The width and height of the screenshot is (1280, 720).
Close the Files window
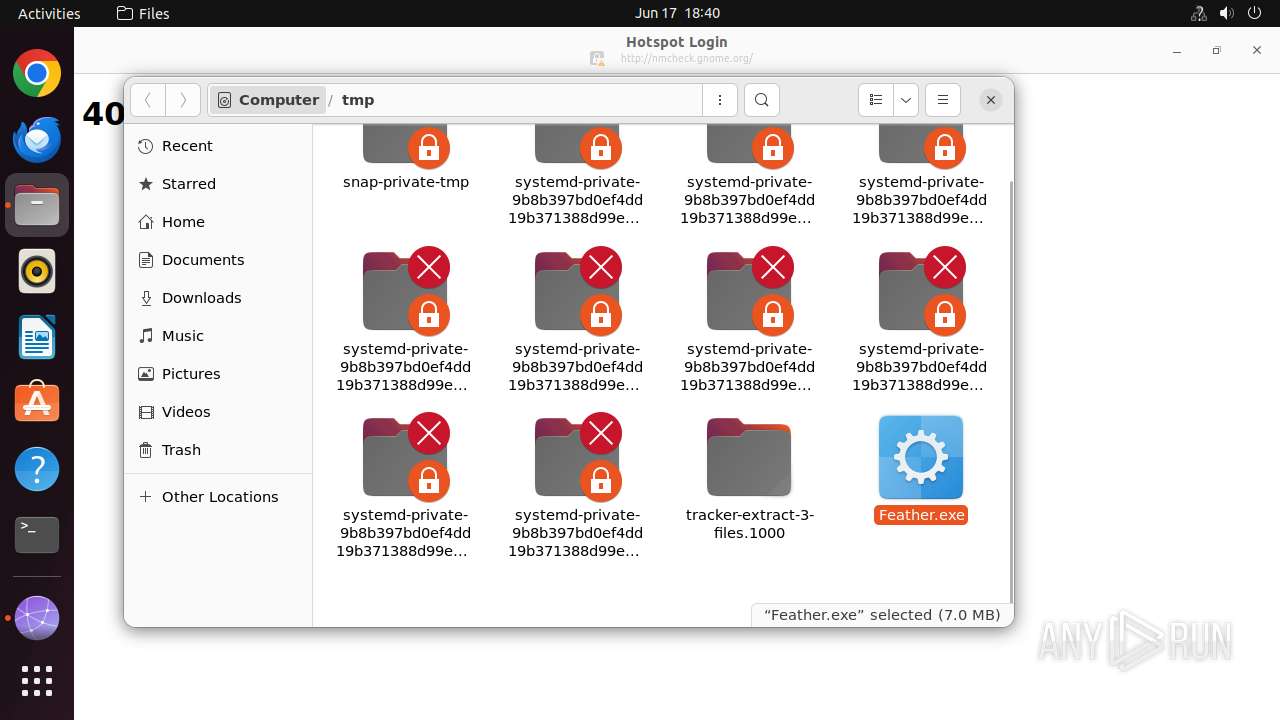coord(990,100)
